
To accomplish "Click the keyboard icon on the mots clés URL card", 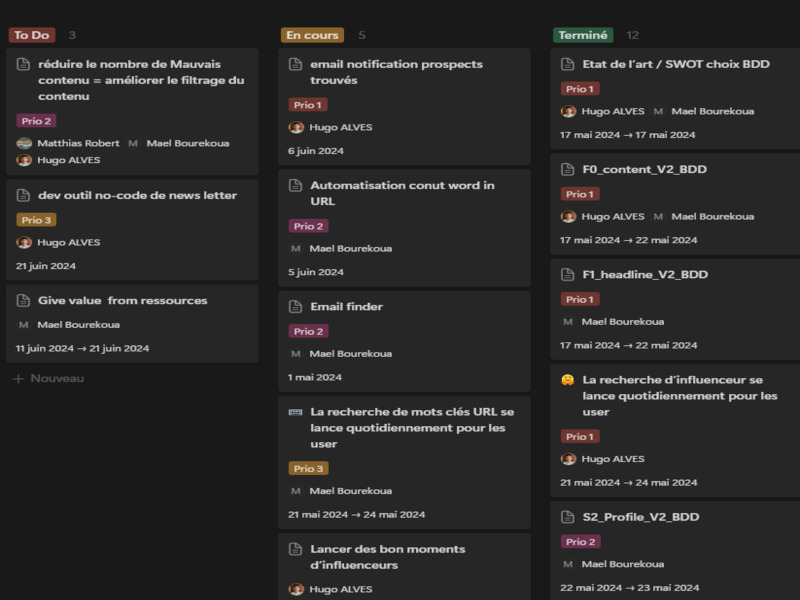I will pyautogui.click(x=295, y=412).
